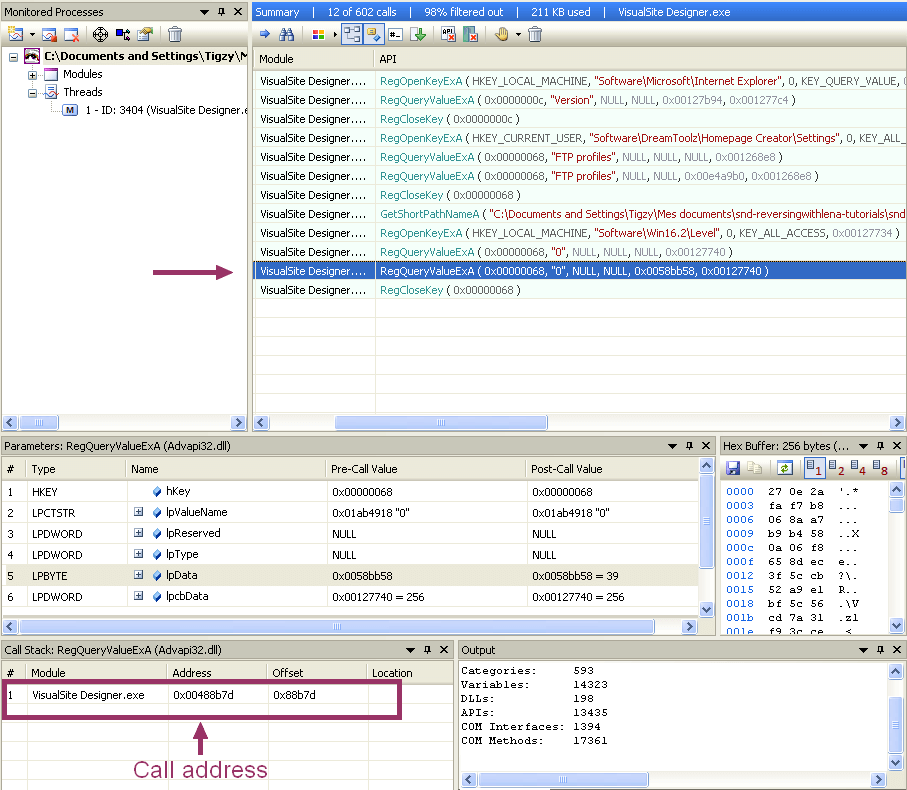Screen dimensions: 907x790
Task: Save the hex buffer with the floppy icon
Action: pyautogui.click(x=733, y=468)
